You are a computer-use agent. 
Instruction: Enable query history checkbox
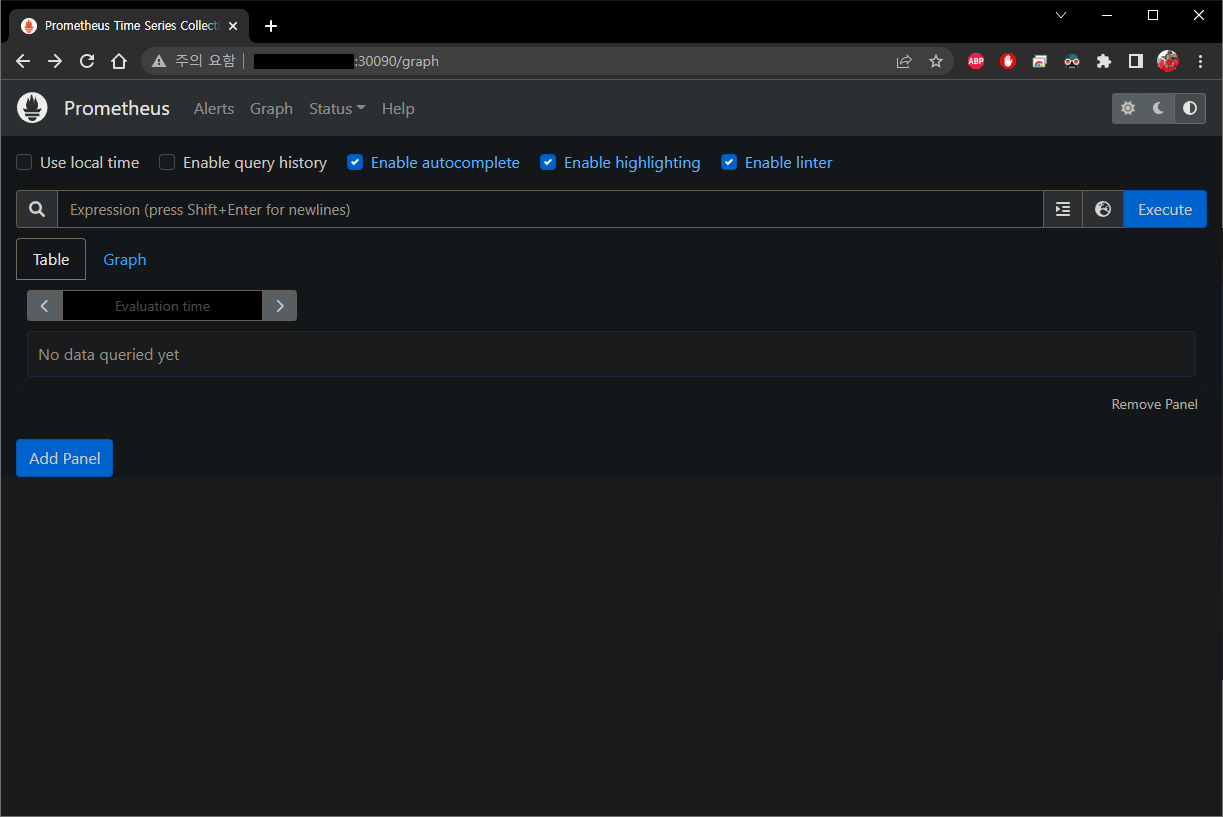[x=167, y=162]
